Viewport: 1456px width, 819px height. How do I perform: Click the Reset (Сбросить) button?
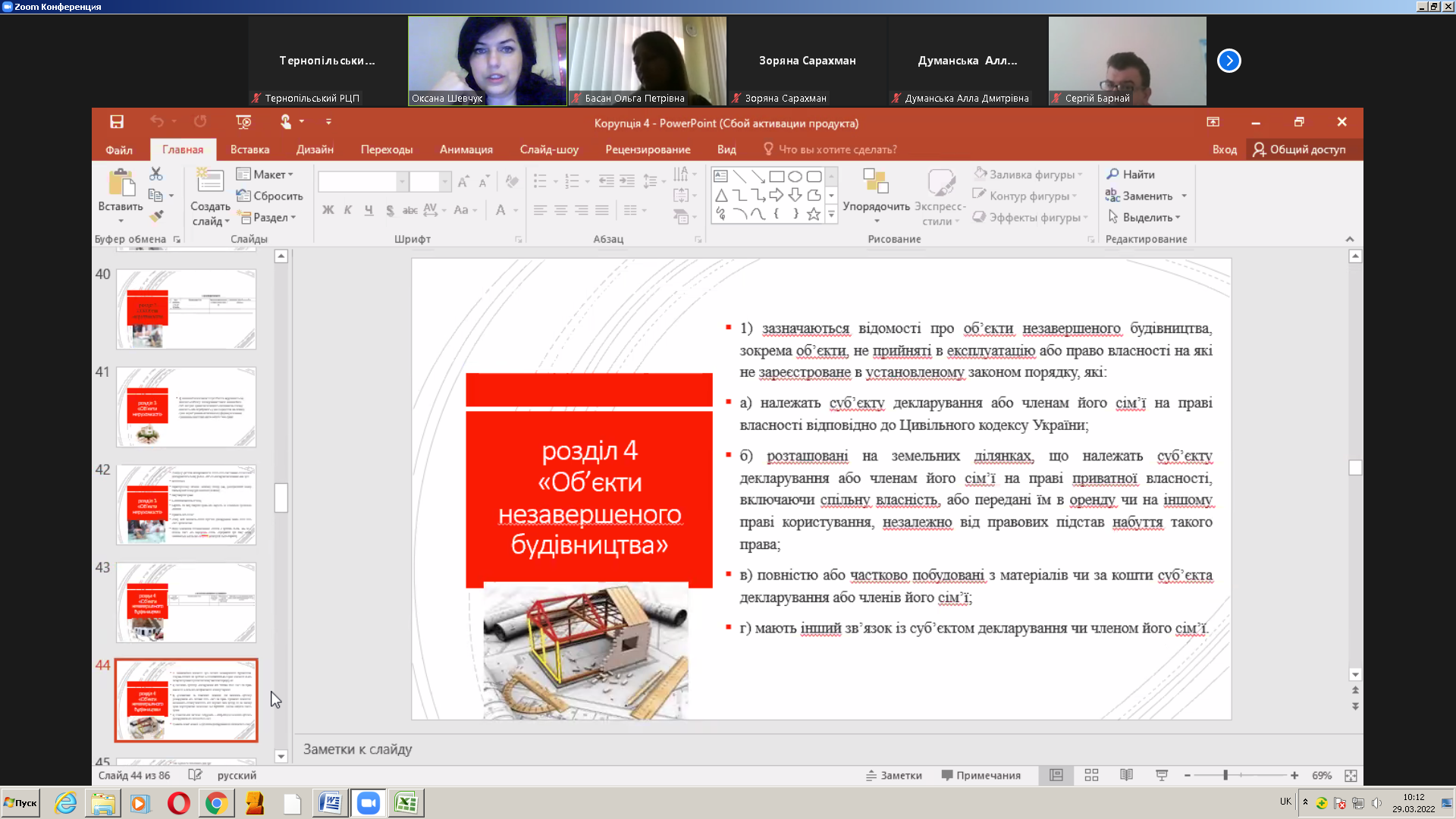[x=270, y=196]
